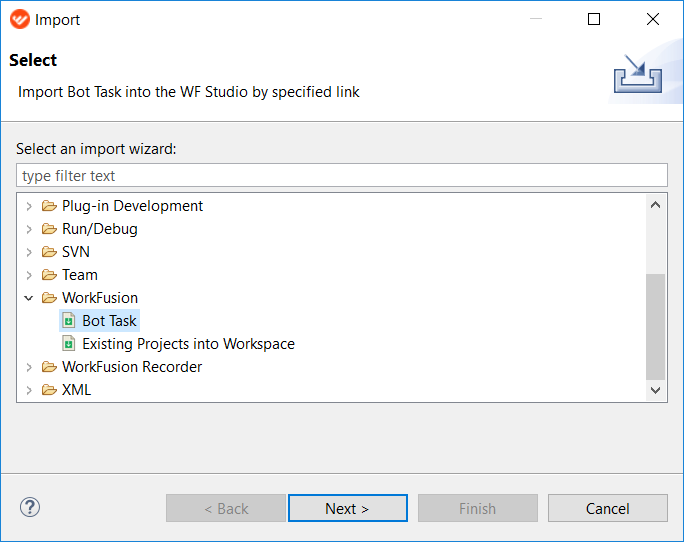
Task: Select the SVN label
Action: pyautogui.click(x=76, y=252)
